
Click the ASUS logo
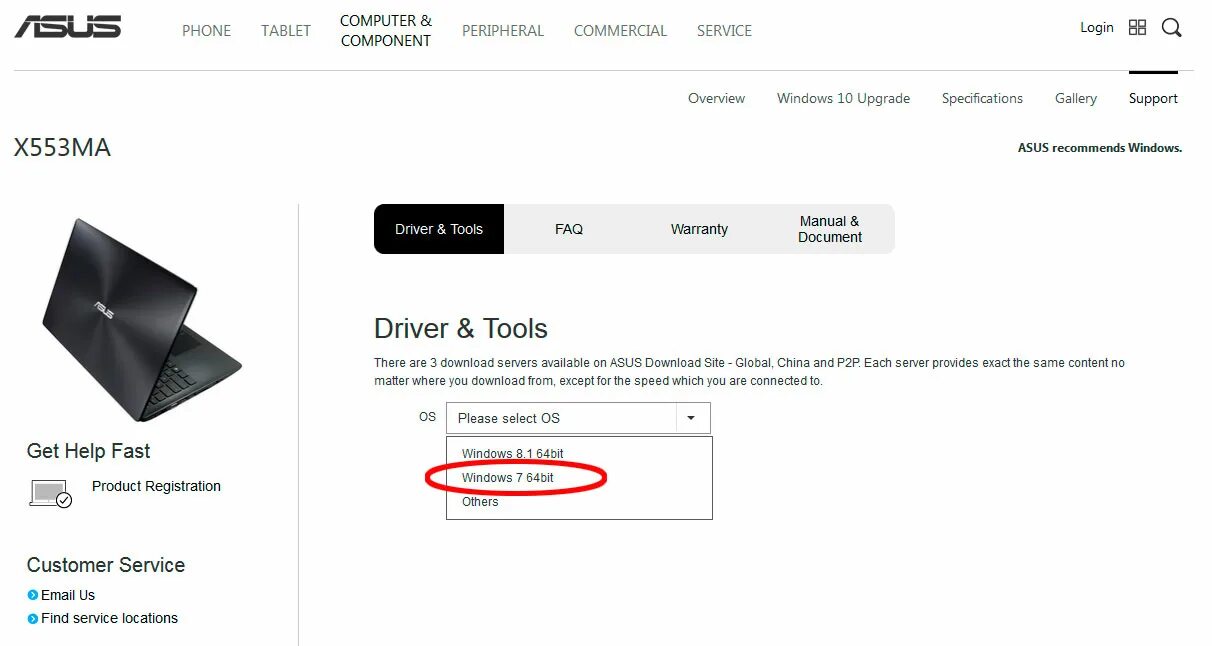point(69,26)
